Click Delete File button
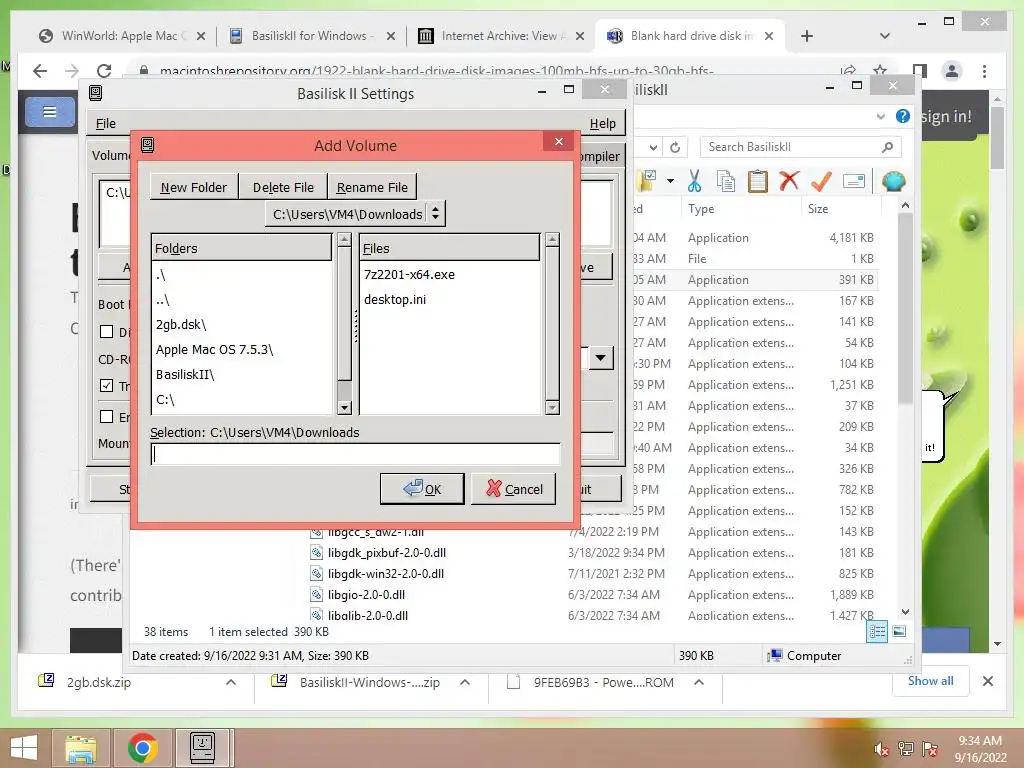This screenshot has width=1024, height=768. [x=283, y=187]
